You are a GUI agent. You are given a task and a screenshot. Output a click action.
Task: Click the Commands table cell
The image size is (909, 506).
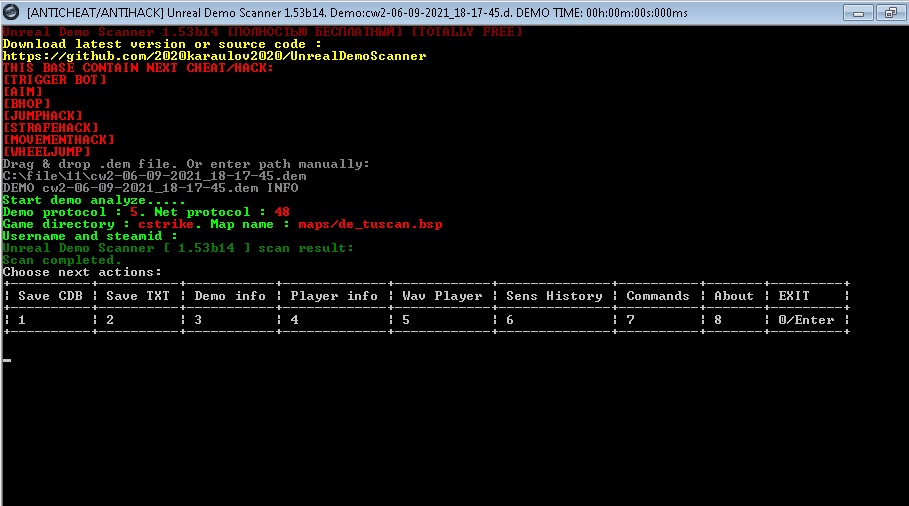coord(658,296)
